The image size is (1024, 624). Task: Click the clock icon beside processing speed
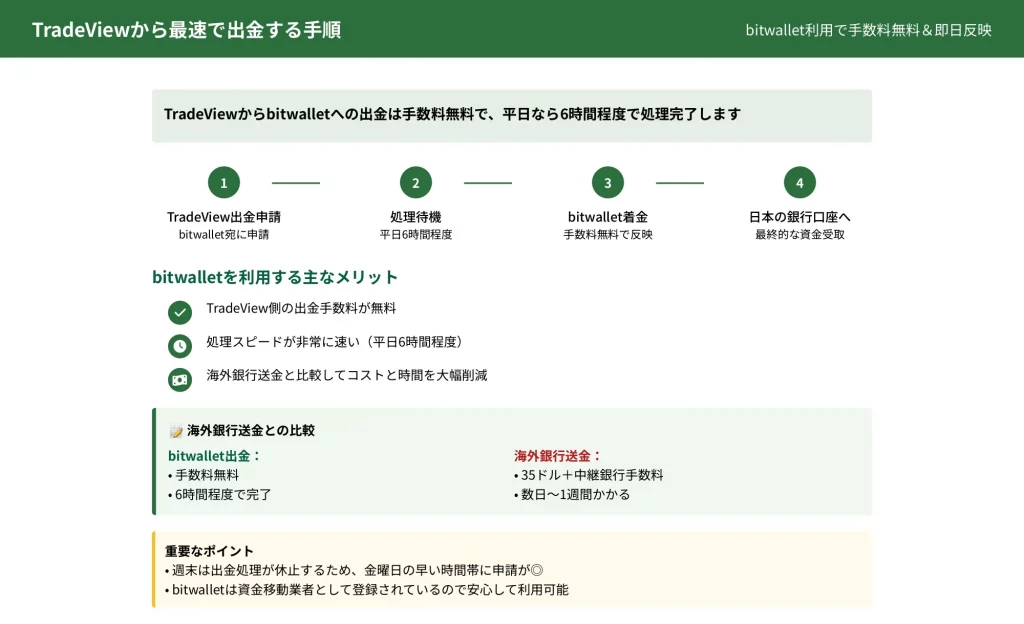pyautogui.click(x=180, y=346)
